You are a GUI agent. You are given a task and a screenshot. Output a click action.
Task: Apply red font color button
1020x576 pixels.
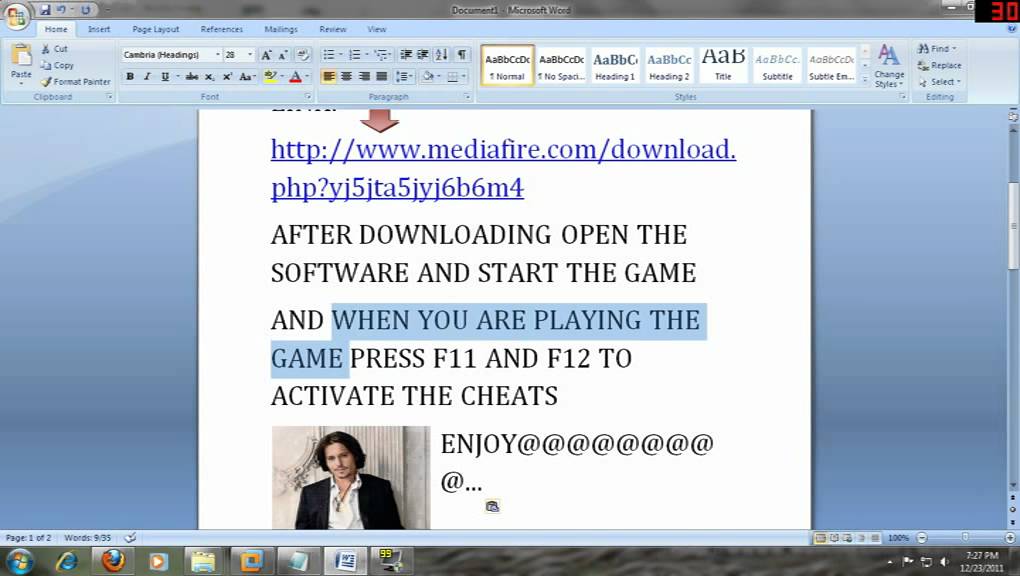tap(295, 77)
